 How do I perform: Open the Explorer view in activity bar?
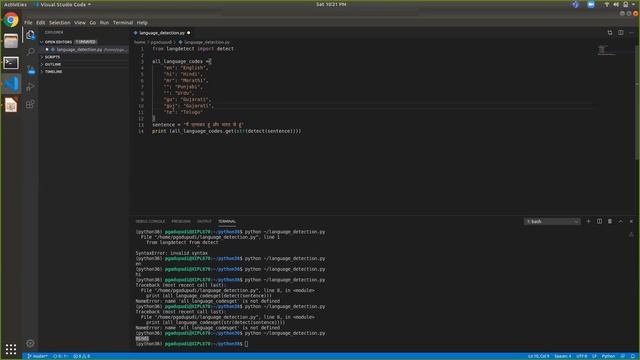click(30, 35)
